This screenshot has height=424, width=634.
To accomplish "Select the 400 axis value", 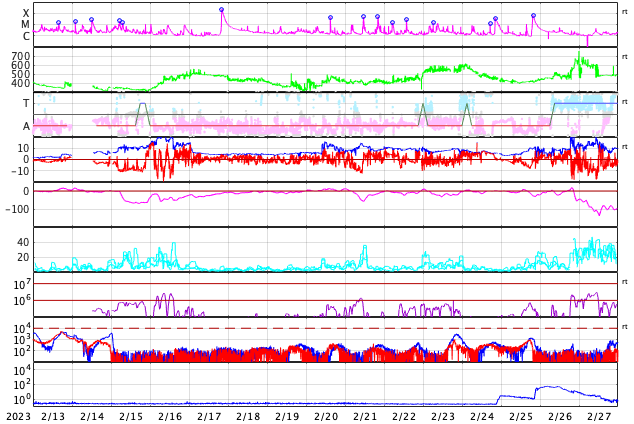I will (21, 83).
